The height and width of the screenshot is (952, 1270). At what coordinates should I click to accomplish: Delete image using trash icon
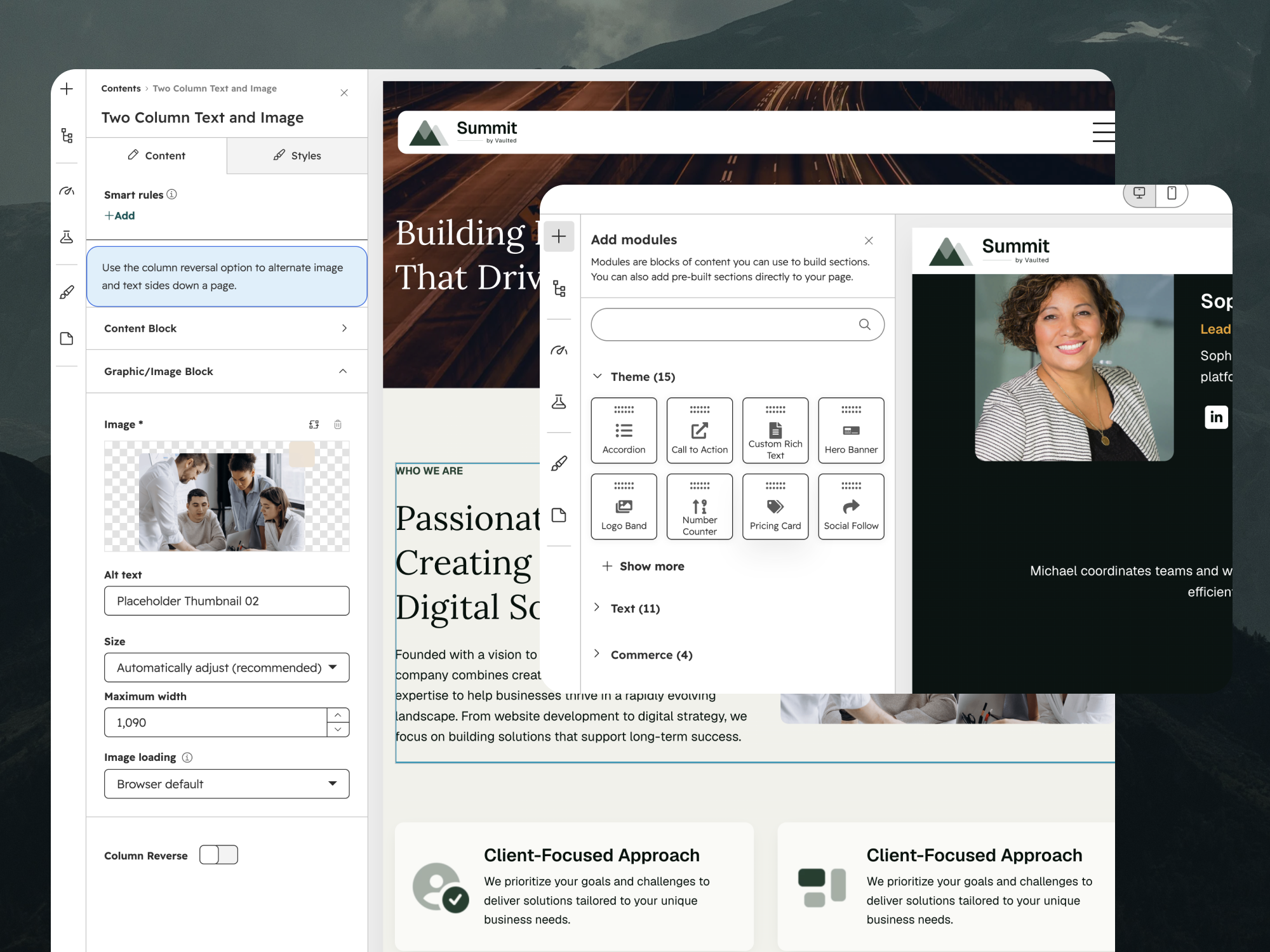[x=338, y=424]
